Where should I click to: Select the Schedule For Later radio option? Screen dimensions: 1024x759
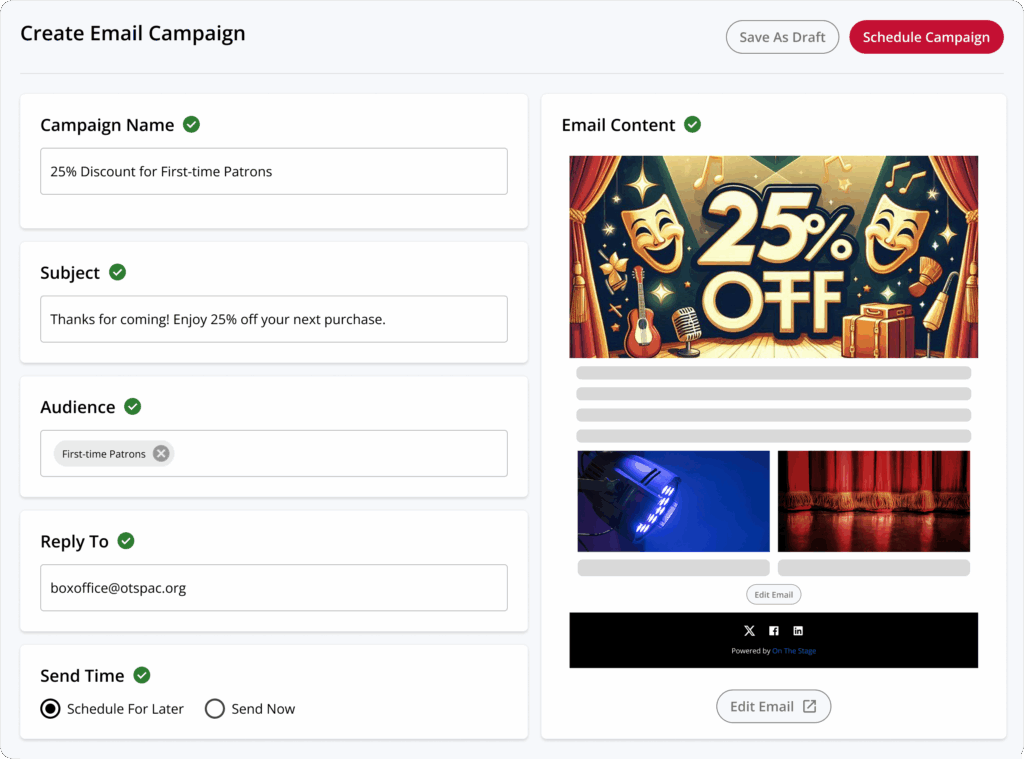pos(50,709)
